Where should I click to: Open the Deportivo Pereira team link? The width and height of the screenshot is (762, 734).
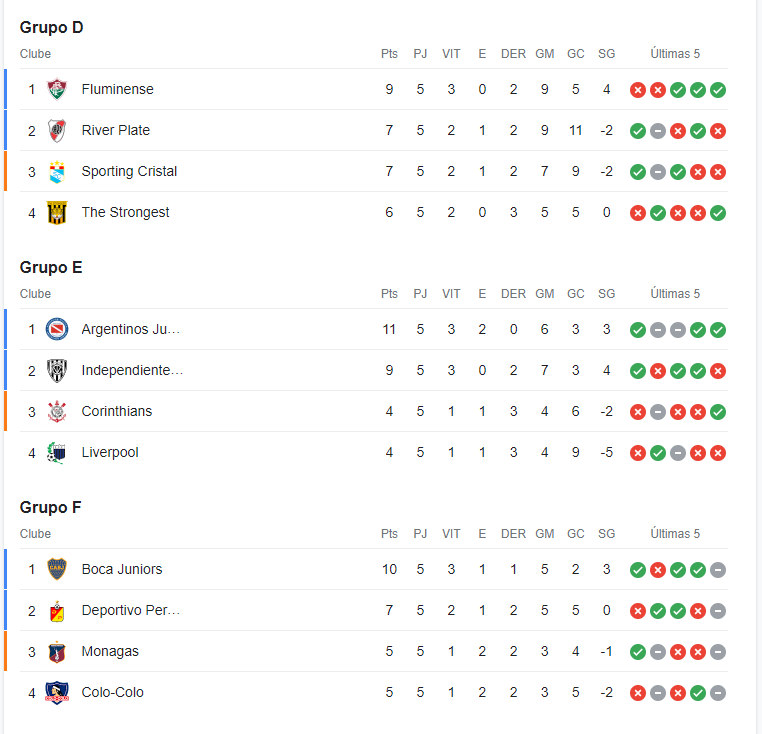tap(131, 610)
